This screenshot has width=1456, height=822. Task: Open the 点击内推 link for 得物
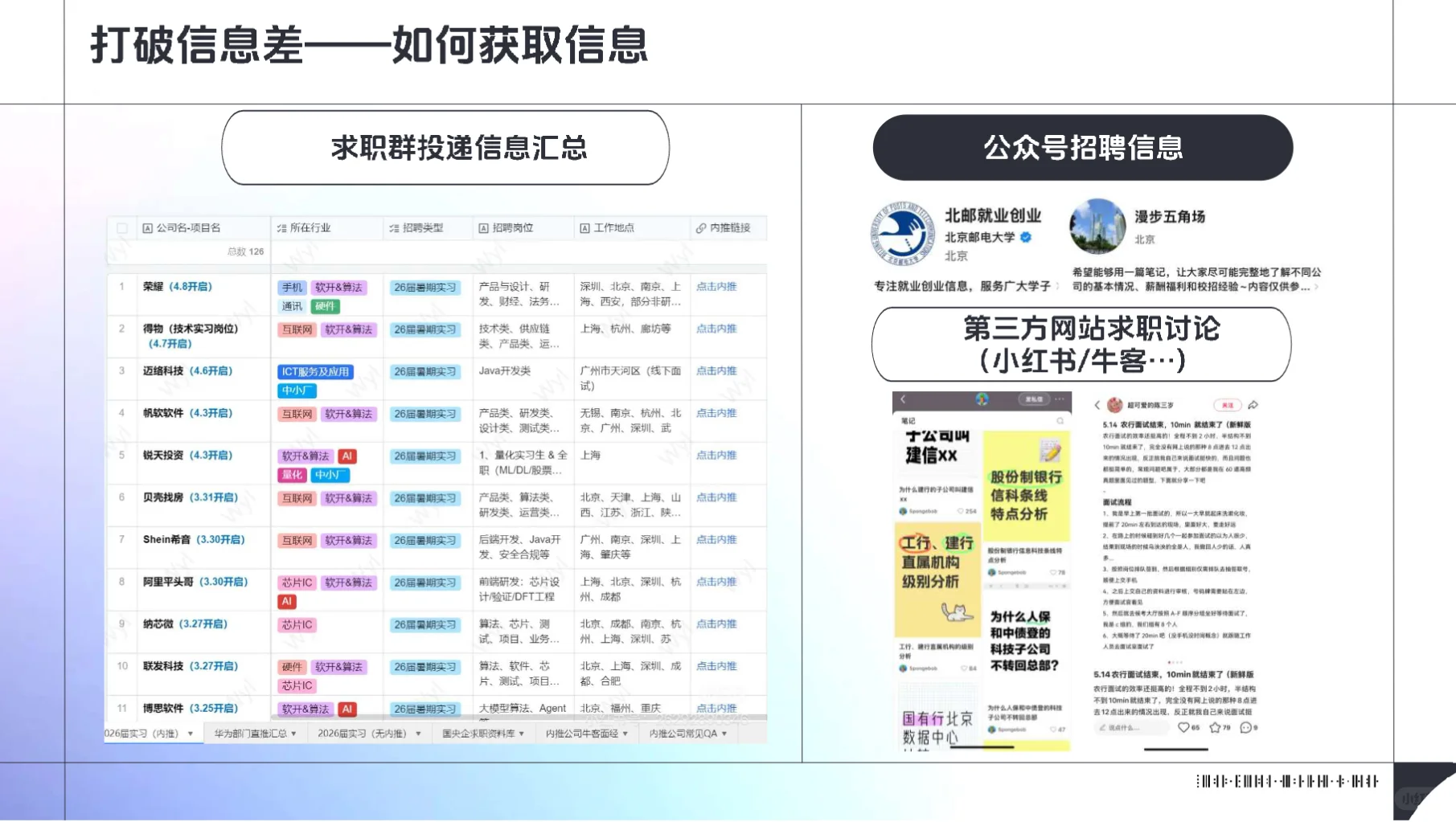716,328
